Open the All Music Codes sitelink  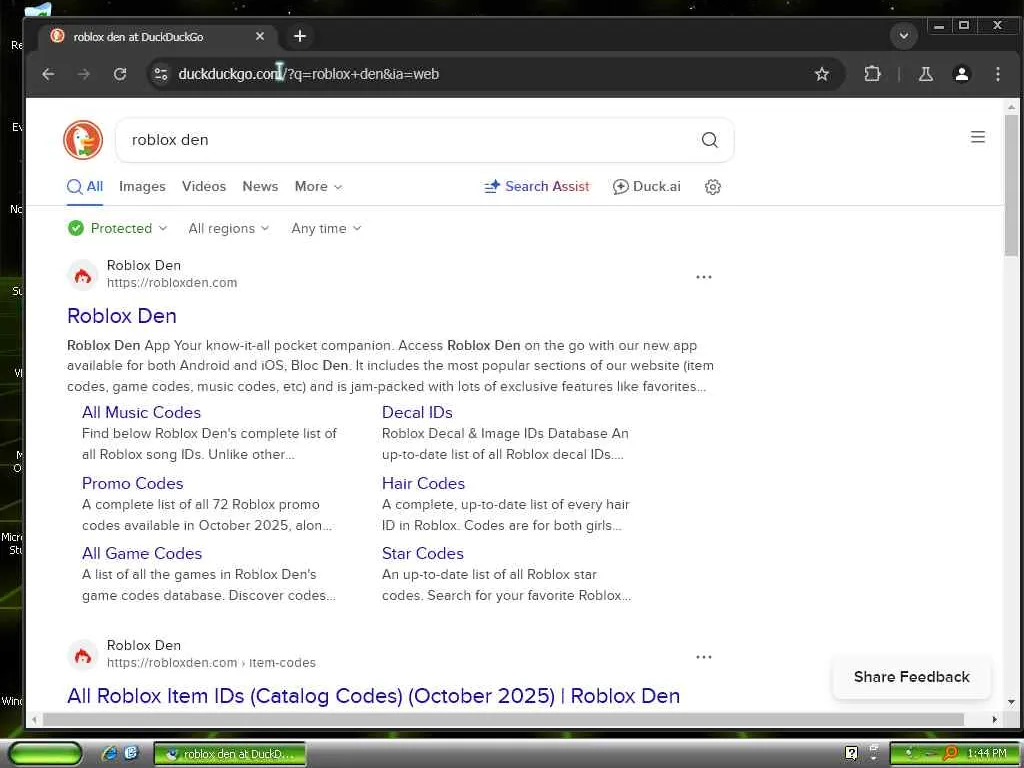click(x=141, y=413)
